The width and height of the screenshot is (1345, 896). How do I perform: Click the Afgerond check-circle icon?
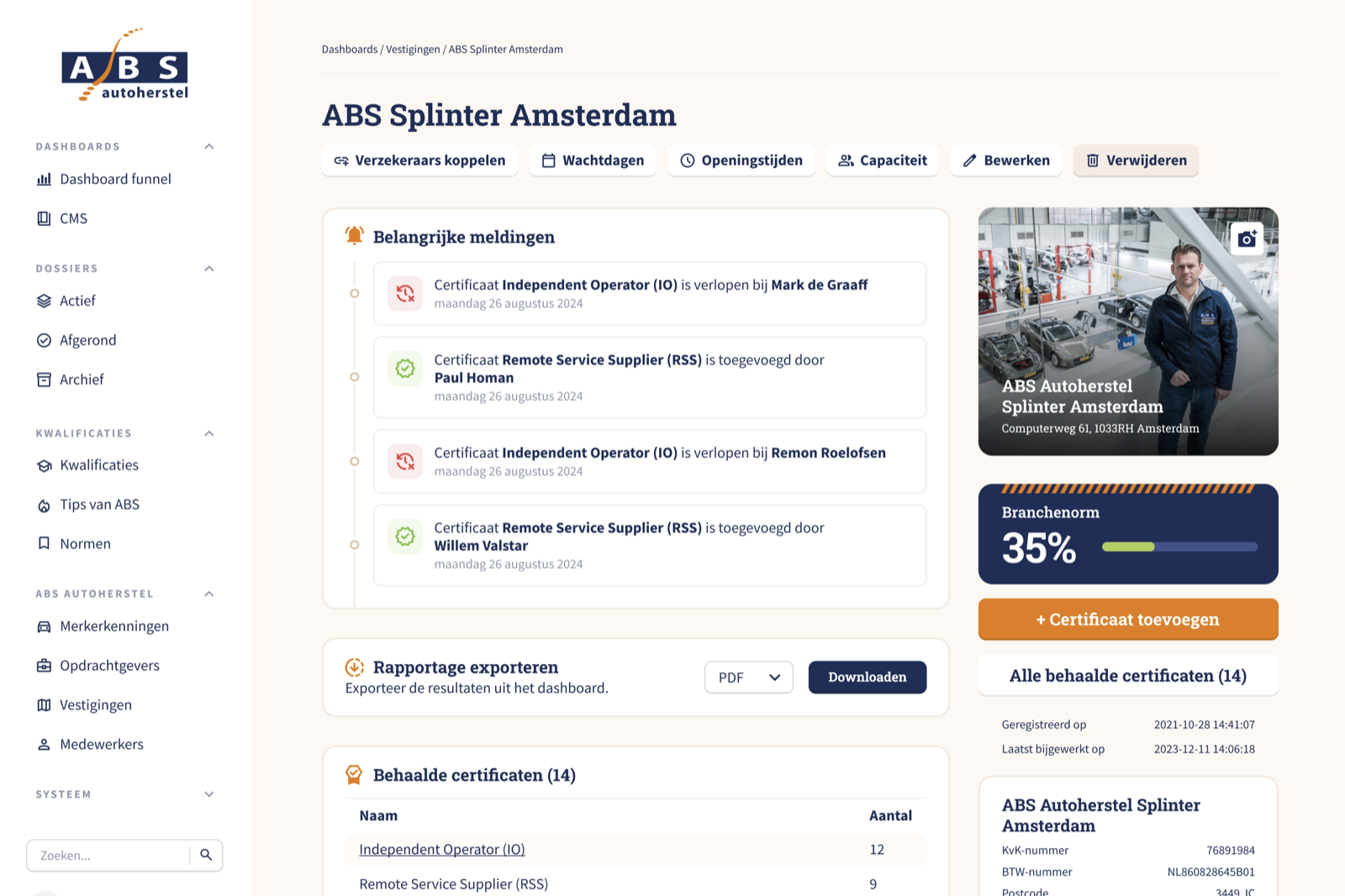pos(44,340)
